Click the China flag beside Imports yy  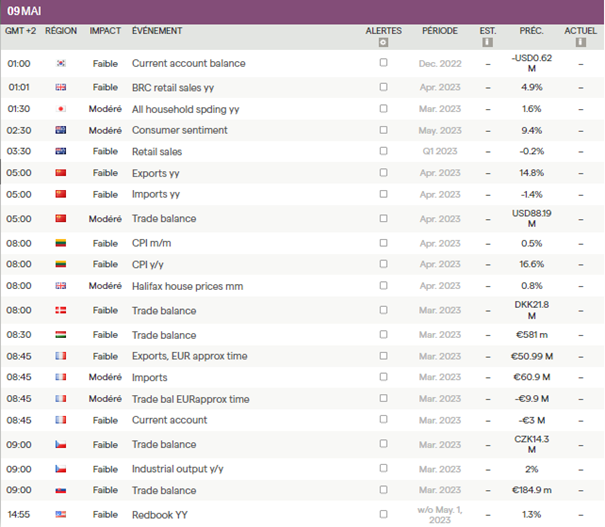[61, 194]
